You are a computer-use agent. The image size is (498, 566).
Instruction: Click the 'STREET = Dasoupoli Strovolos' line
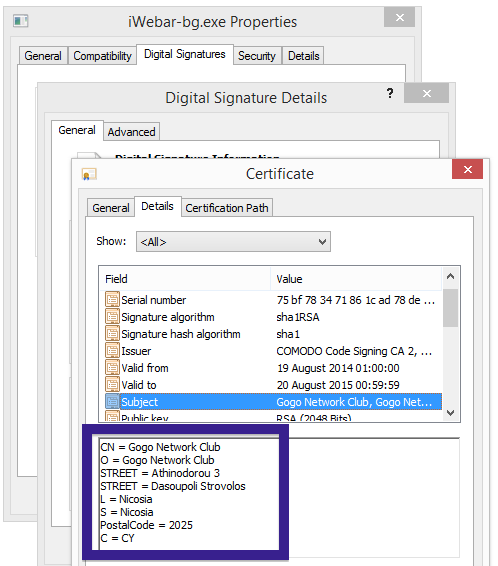coord(173,486)
